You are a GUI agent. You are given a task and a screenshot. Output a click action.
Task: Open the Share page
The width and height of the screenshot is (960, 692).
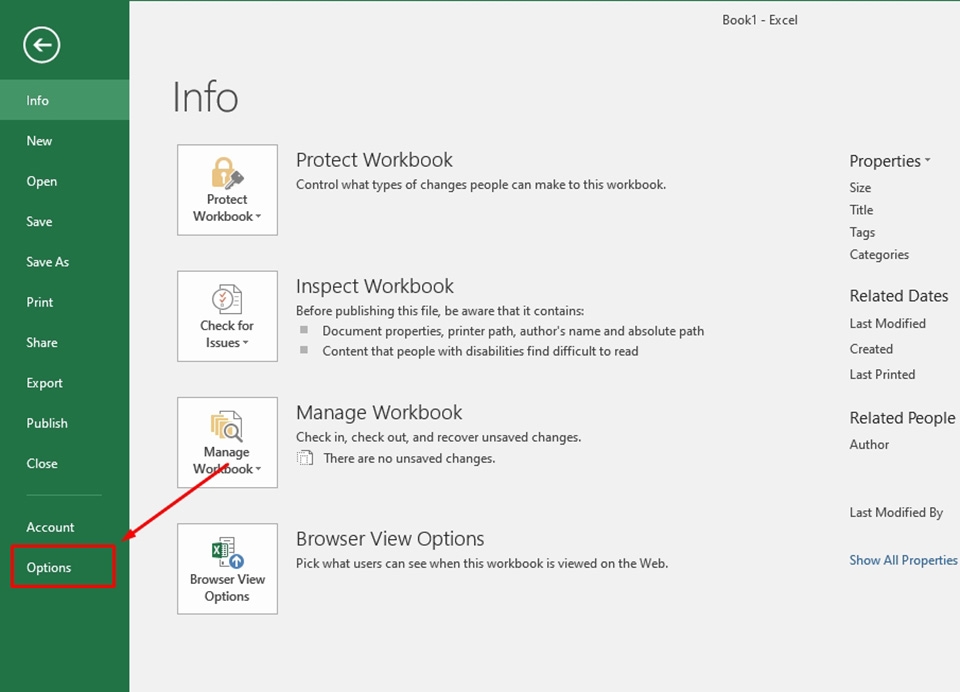(x=64, y=343)
